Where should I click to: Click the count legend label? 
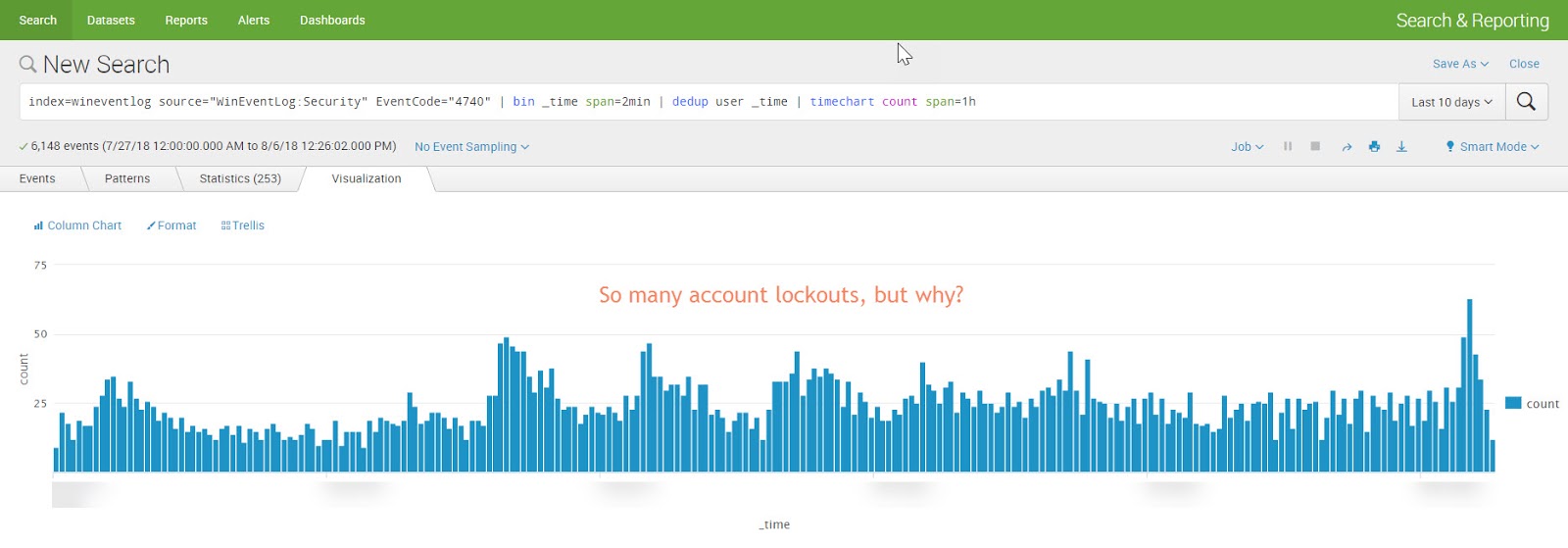pos(1543,404)
